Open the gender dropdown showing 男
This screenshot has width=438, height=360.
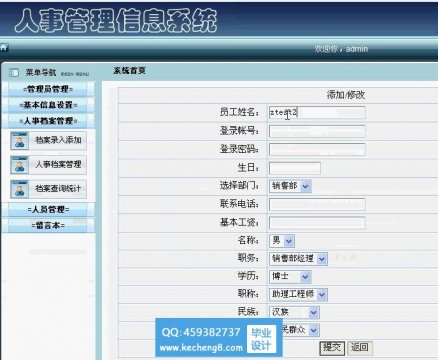(x=282, y=241)
